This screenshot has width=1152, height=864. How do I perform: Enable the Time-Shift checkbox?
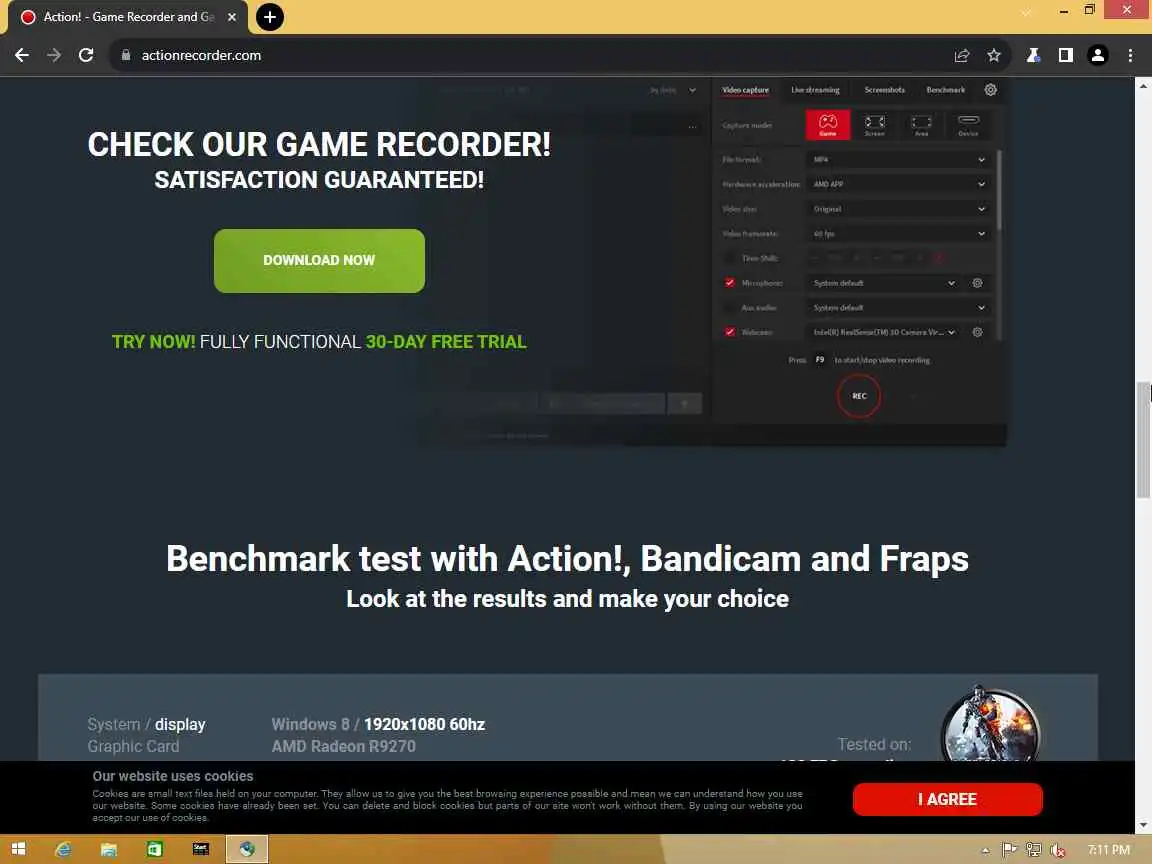[730, 258]
